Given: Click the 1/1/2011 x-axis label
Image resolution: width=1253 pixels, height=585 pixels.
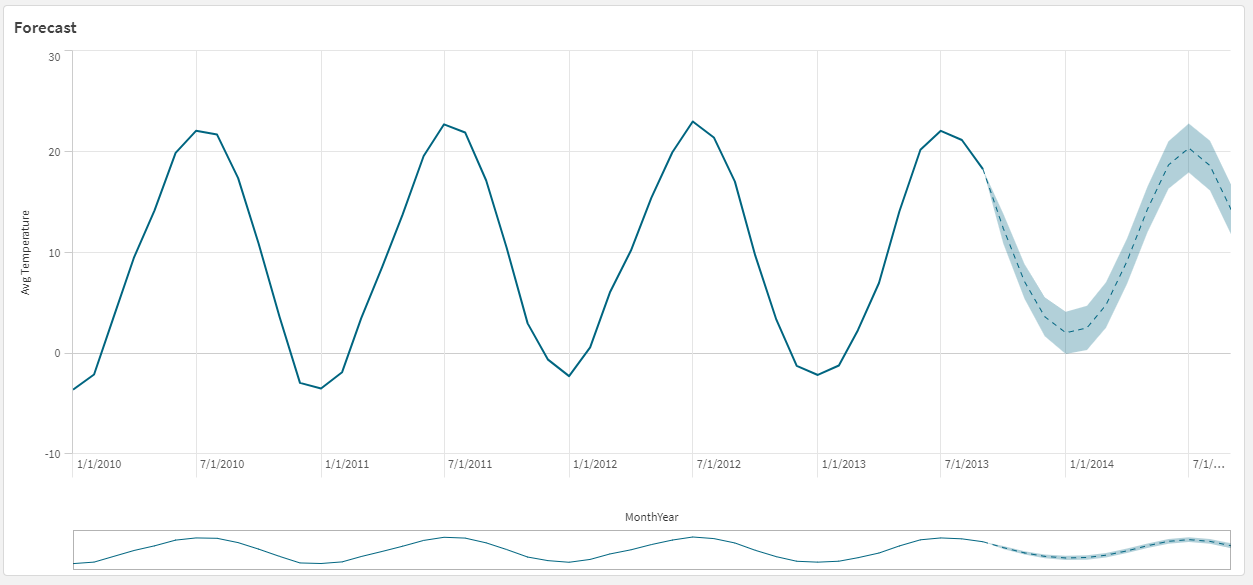Looking at the screenshot, I should [347, 464].
